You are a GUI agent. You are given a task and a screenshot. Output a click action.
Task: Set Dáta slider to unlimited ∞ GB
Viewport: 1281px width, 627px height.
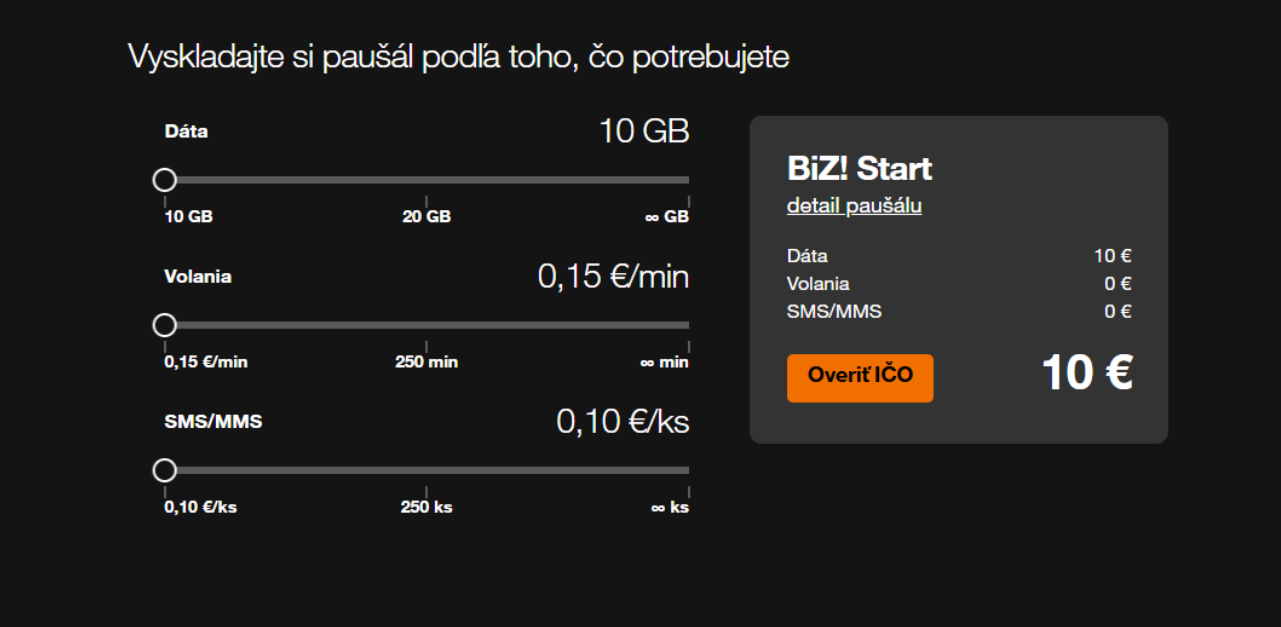(688, 180)
